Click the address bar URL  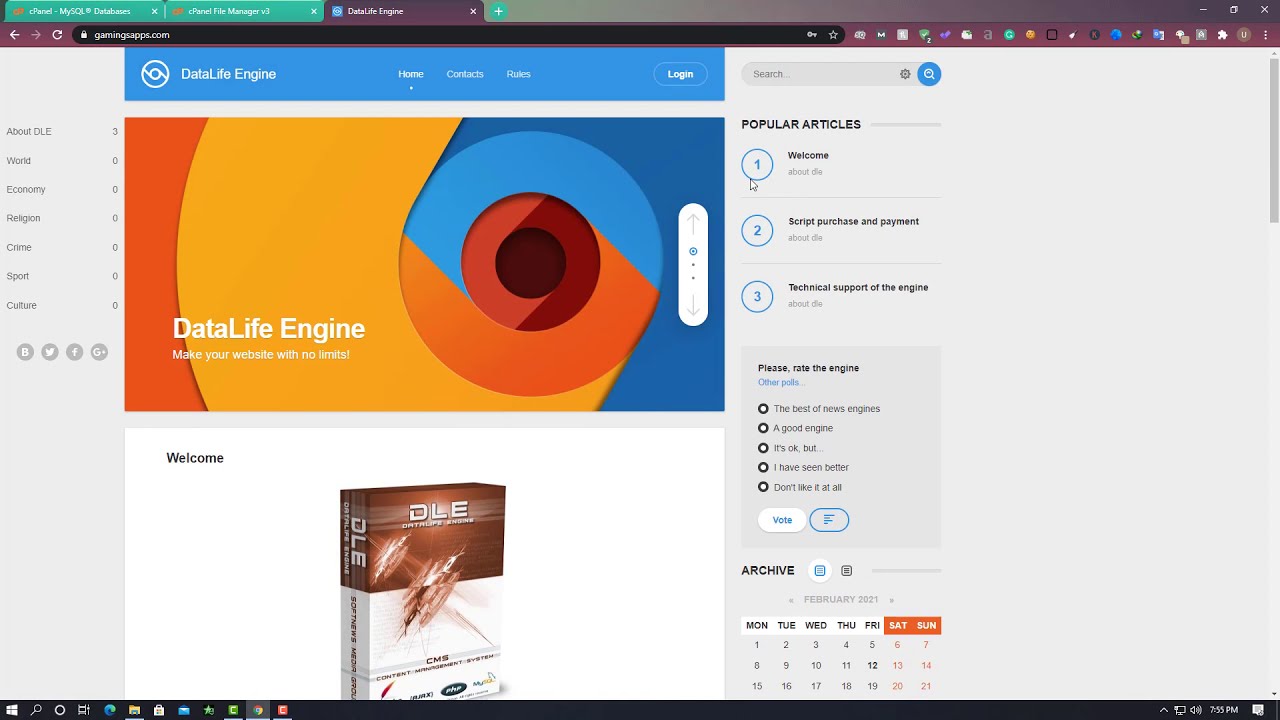(x=132, y=35)
